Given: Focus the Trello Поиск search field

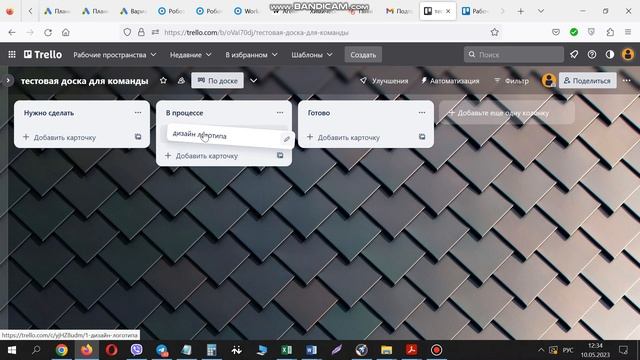Looking at the screenshot, I should 513,54.
